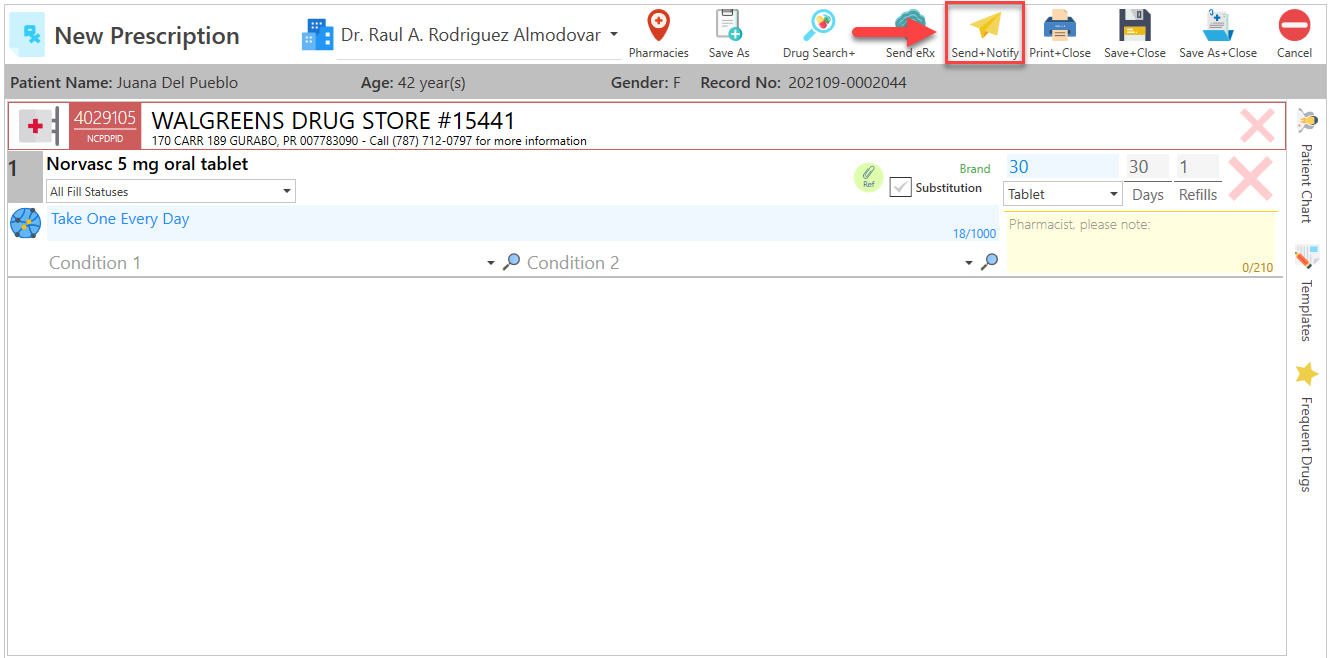
Task: Click patient name Juana Del Pueblo
Action: [x=177, y=83]
